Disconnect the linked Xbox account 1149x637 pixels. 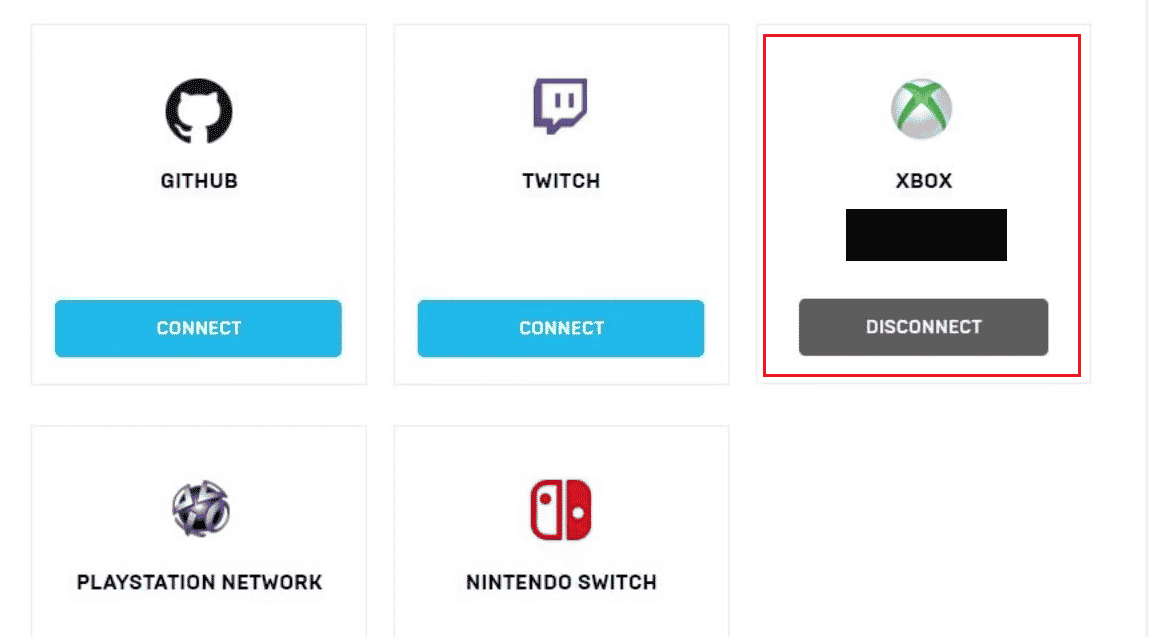pyautogui.click(x=923, y=327)
